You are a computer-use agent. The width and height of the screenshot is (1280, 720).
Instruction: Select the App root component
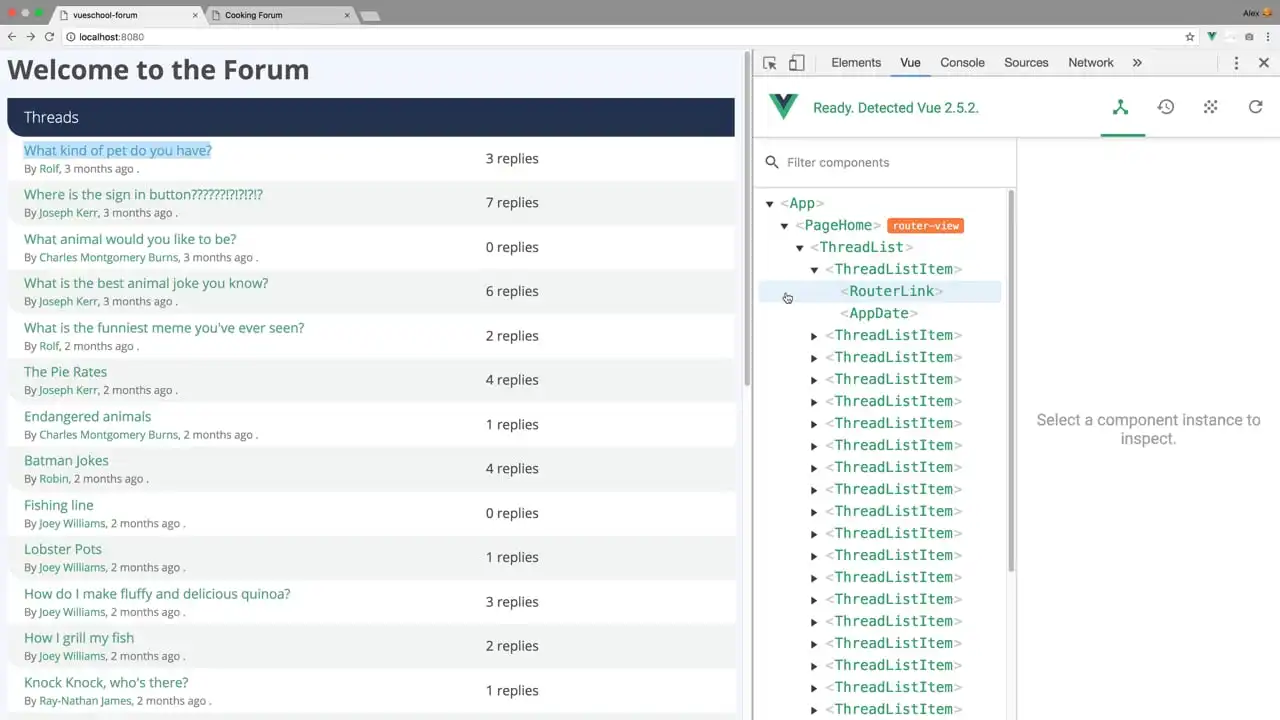coord(802,203)
